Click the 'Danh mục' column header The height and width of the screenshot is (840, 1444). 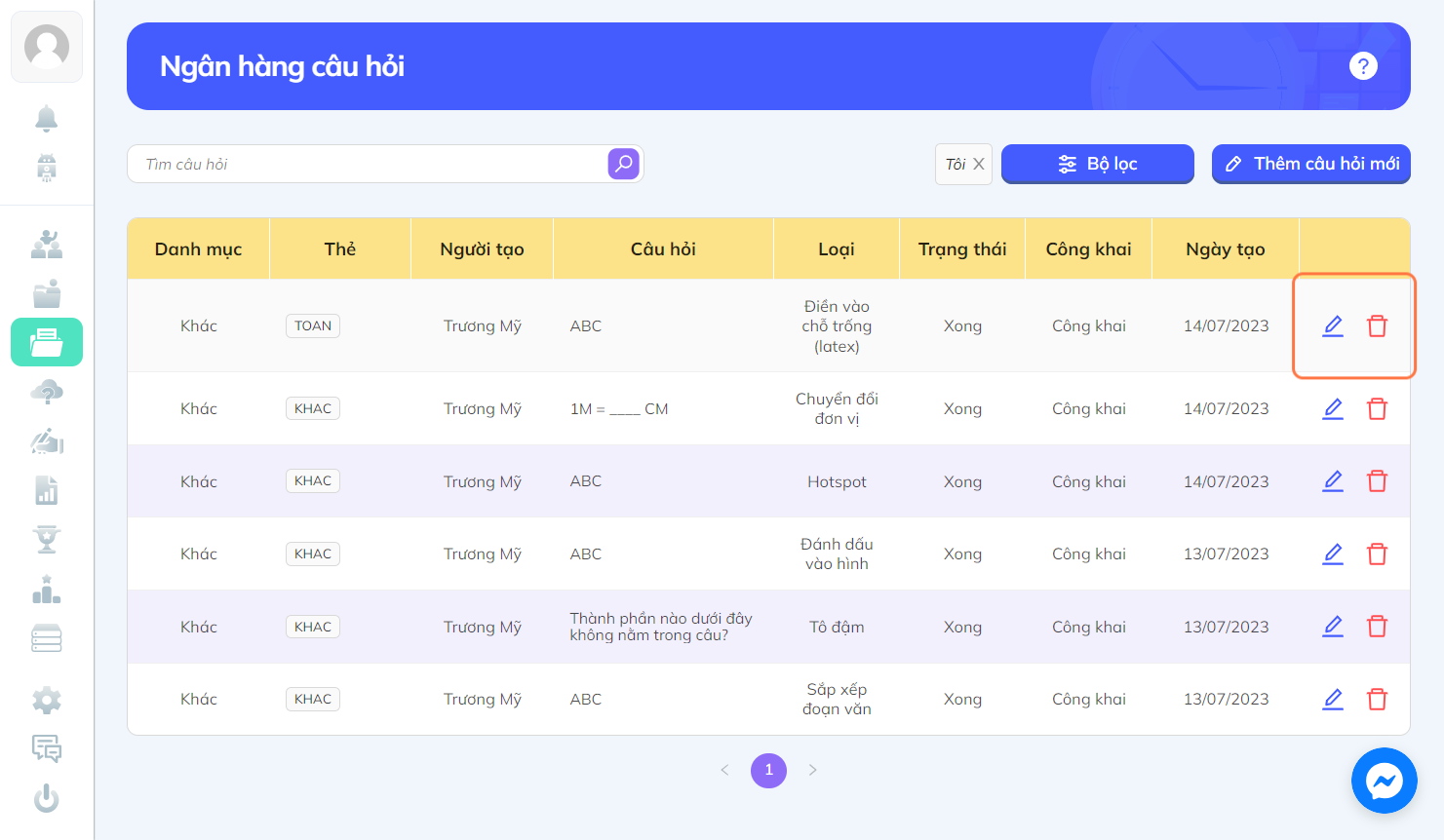(198, 249)
